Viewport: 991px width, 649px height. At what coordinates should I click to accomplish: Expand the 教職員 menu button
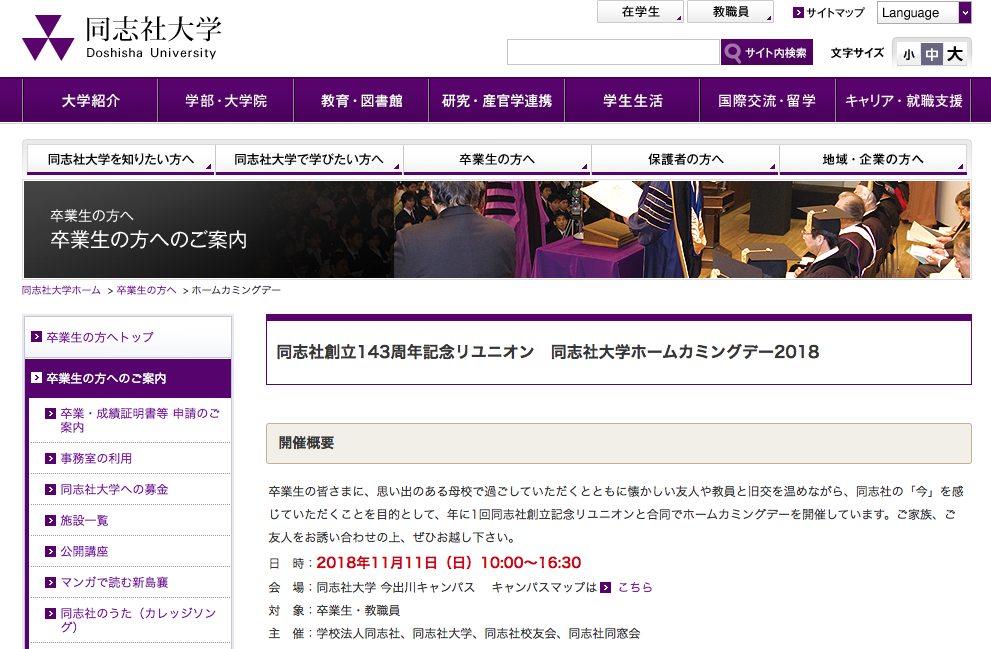click(731, 12)
